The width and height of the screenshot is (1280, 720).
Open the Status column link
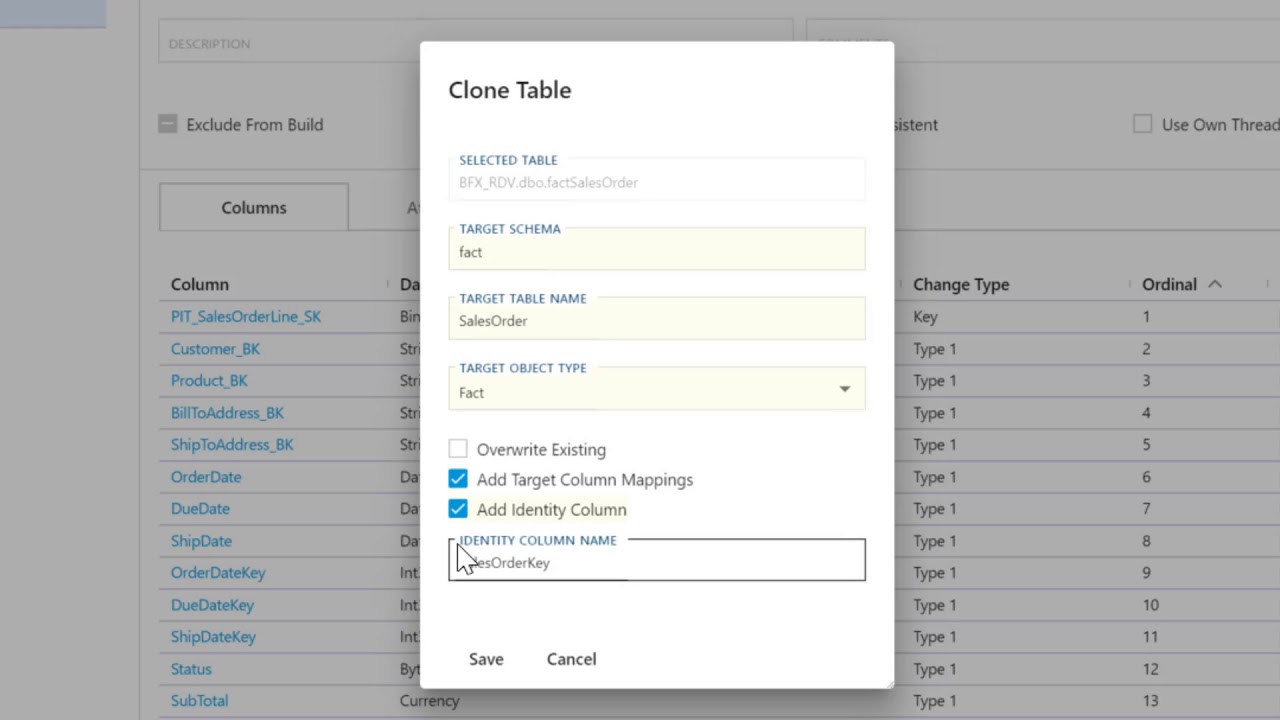191,668
